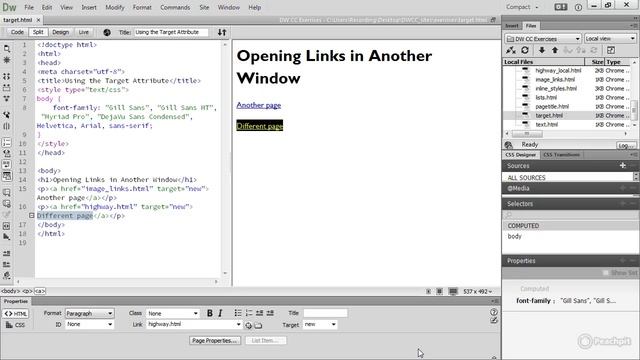Screen dimensions: 640x360
Task: Open the Target dropdown showing new
Action: pos(320,324)
